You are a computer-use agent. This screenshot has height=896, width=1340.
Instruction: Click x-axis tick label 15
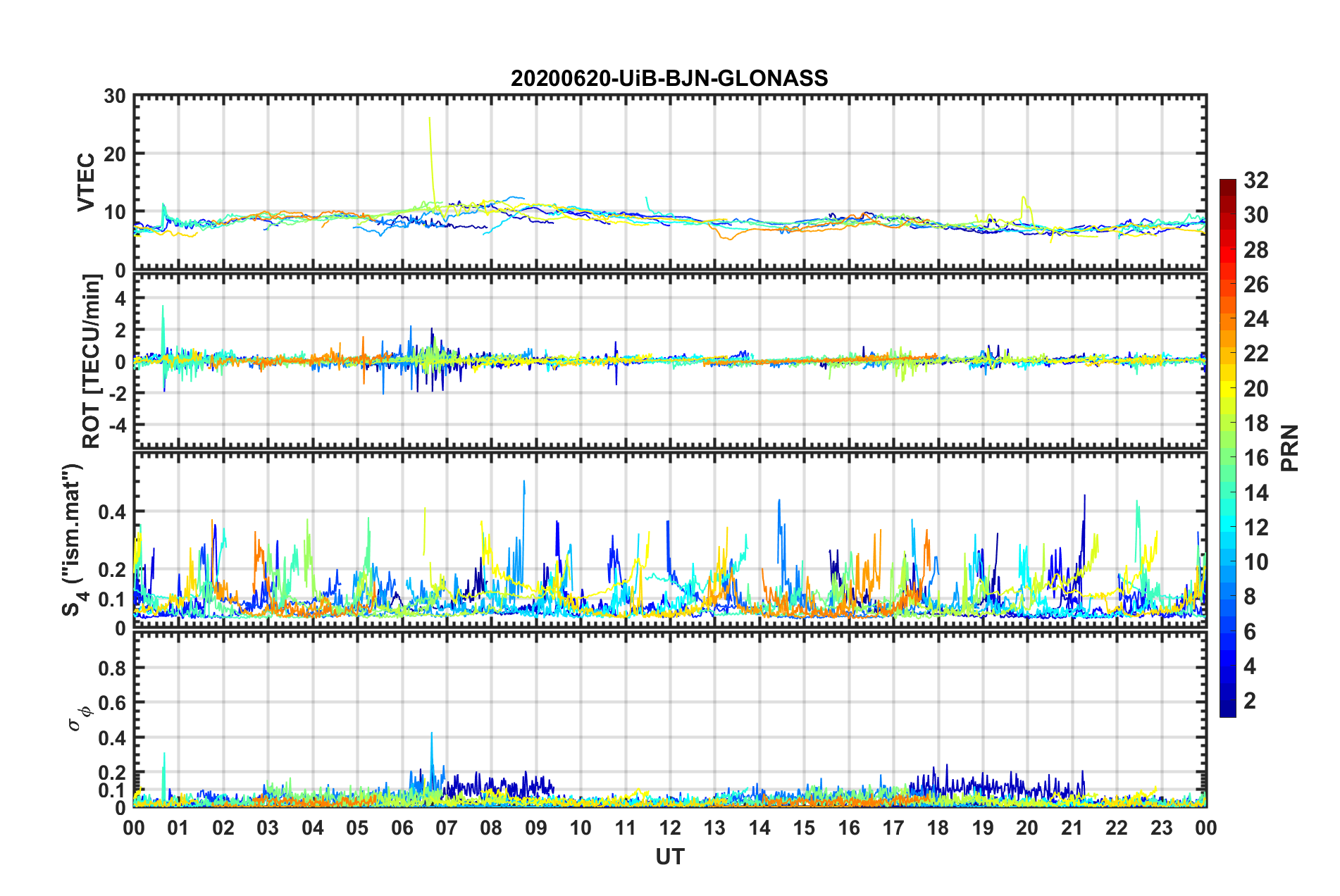pos(804,828)
